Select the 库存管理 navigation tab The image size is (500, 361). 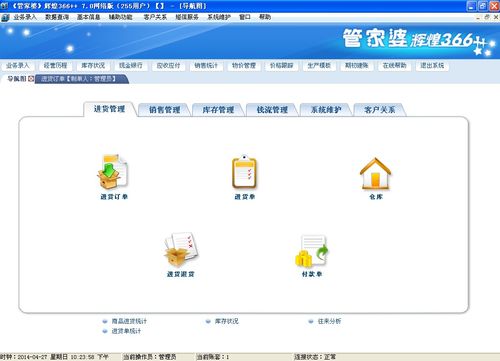tap(218, 110)
